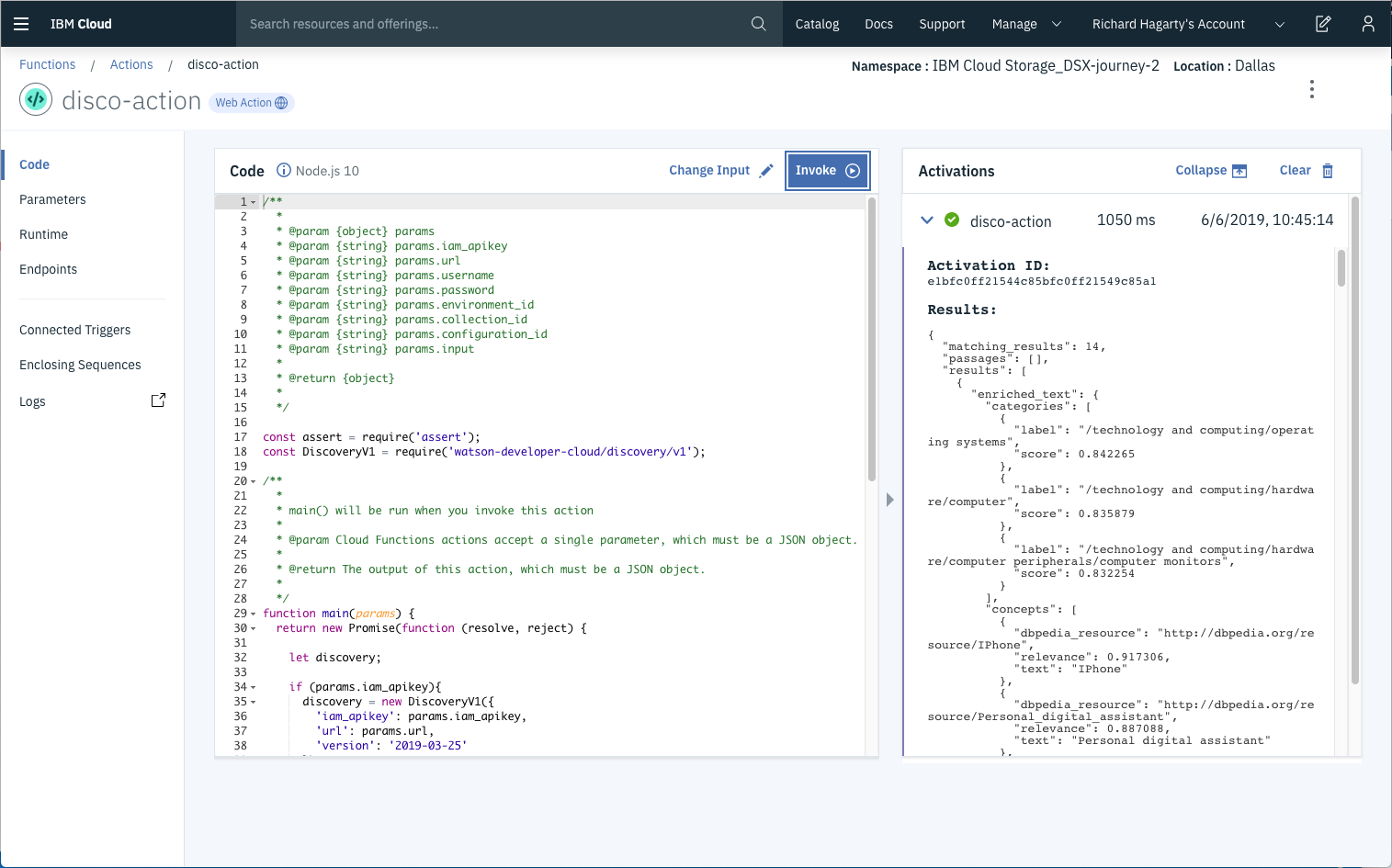Click the play icon in Invoke button
The image size is (1392, 868).
coord(853,171)
